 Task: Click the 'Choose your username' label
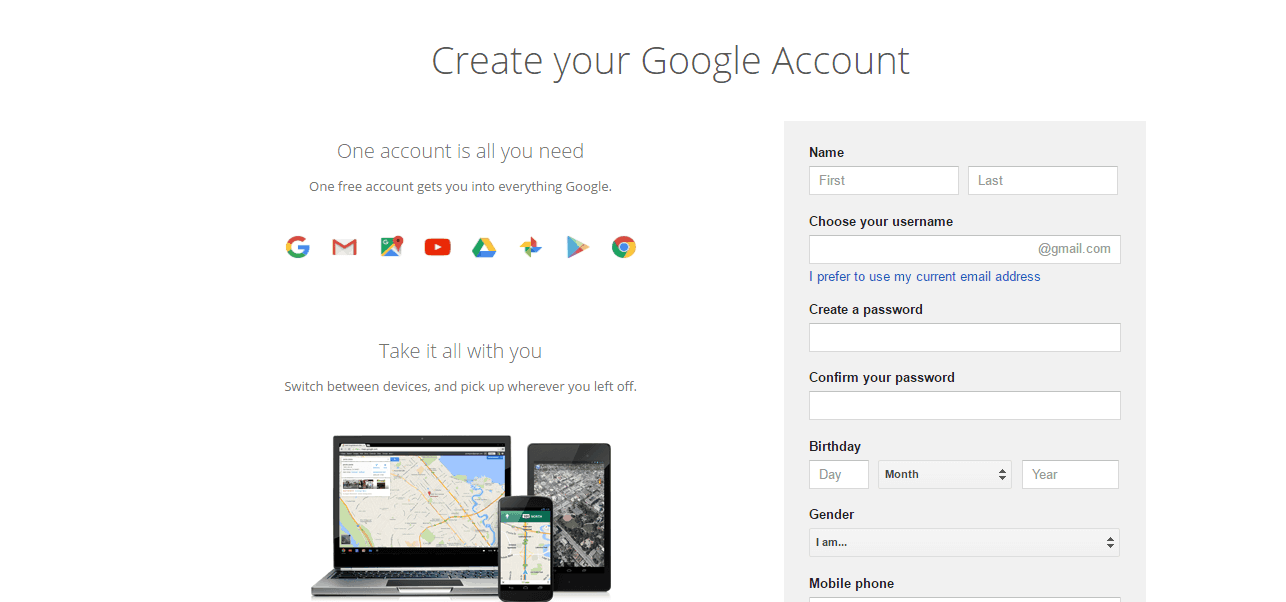pos(881,221)
